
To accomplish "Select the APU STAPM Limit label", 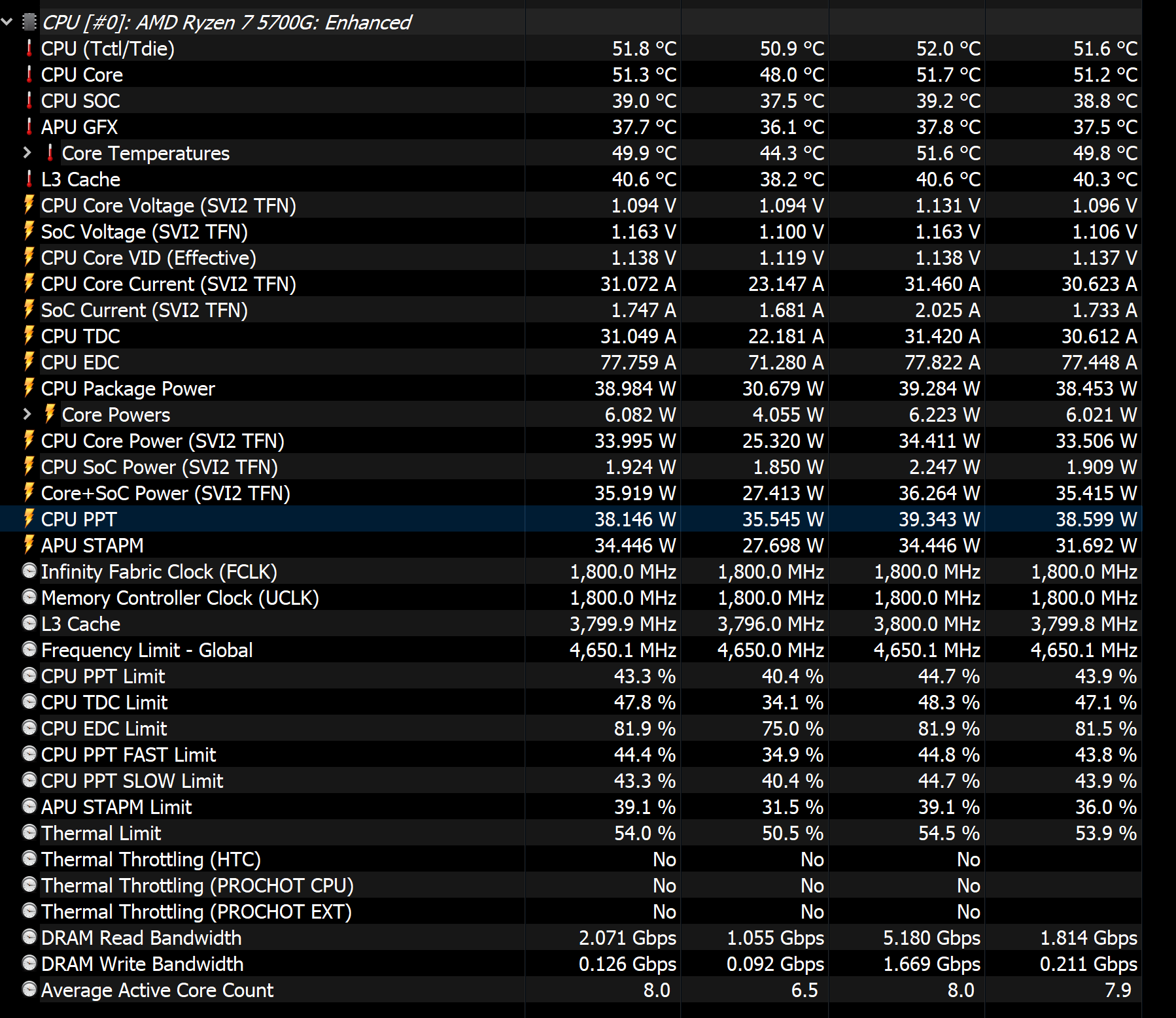I will click(116, 807).
